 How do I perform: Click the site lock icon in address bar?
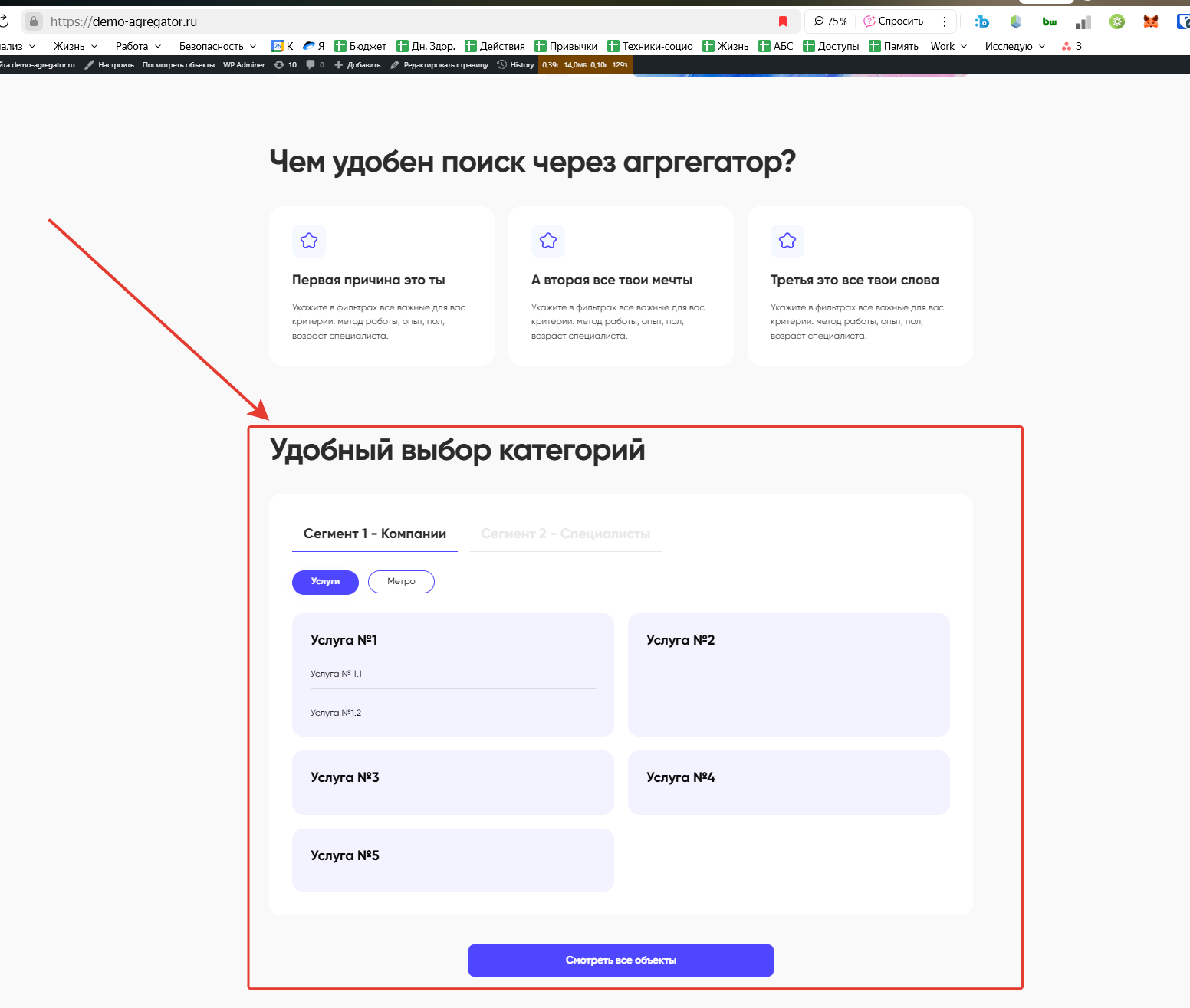tap(34, 21)
